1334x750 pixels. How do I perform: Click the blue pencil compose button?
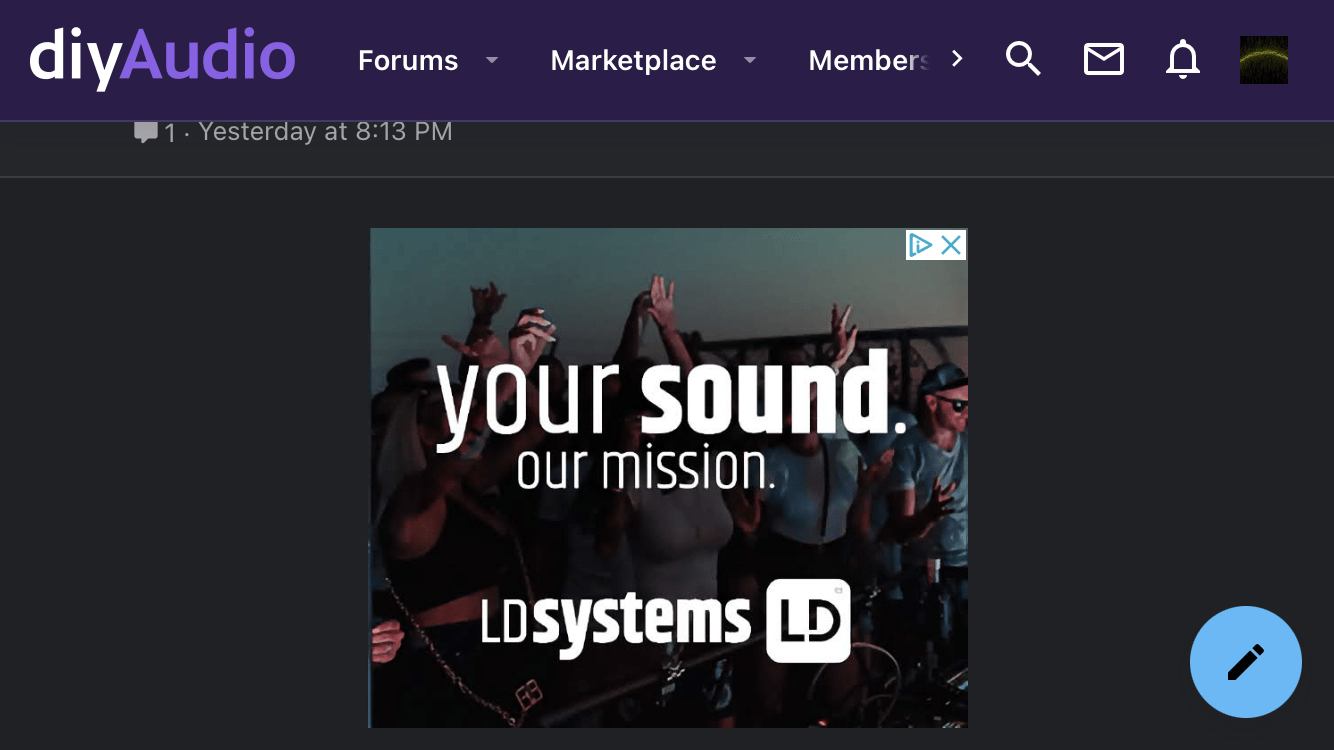1246,662
